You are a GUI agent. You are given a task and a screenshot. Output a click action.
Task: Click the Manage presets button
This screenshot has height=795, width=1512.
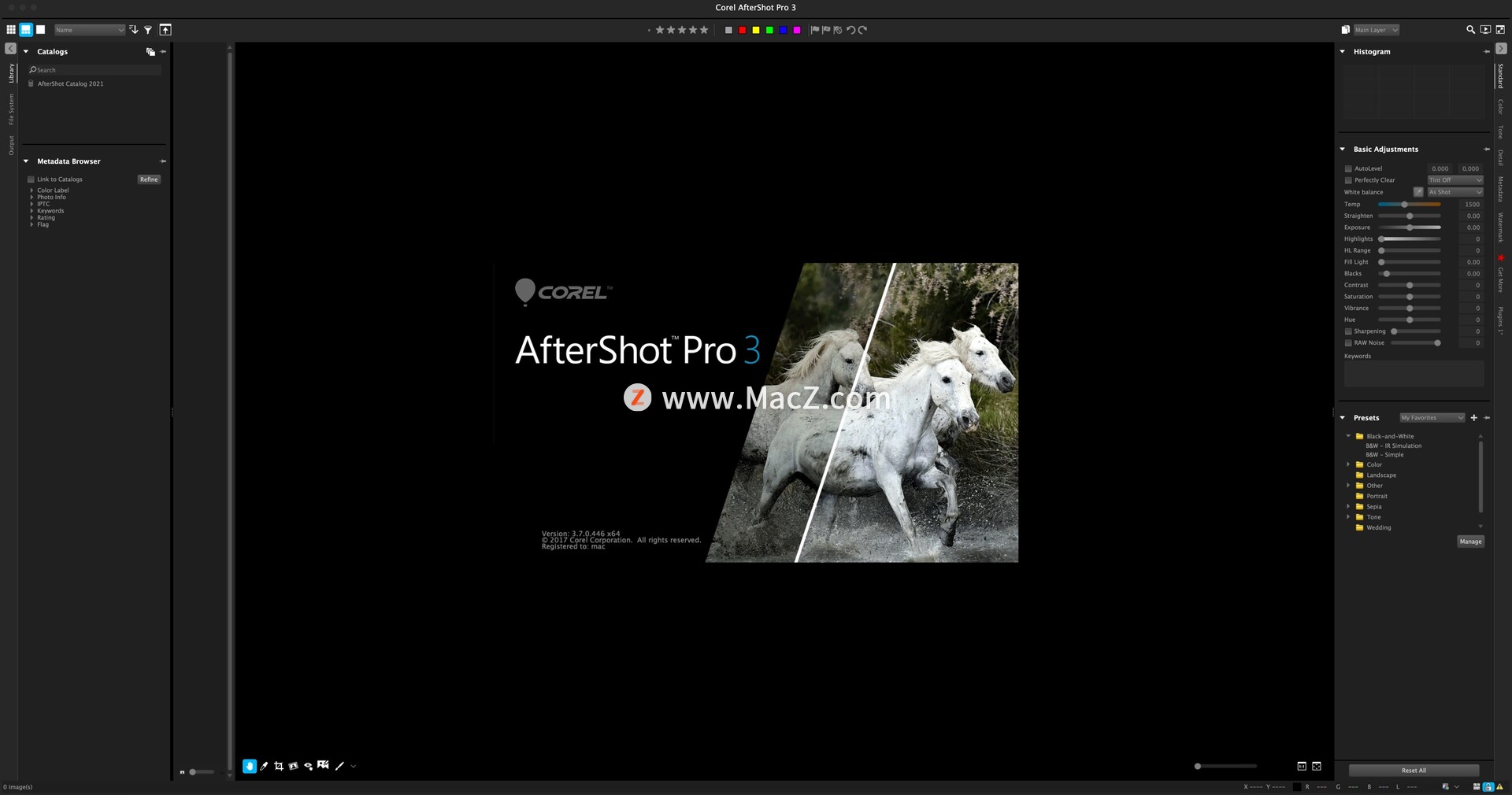[1470, 542]
